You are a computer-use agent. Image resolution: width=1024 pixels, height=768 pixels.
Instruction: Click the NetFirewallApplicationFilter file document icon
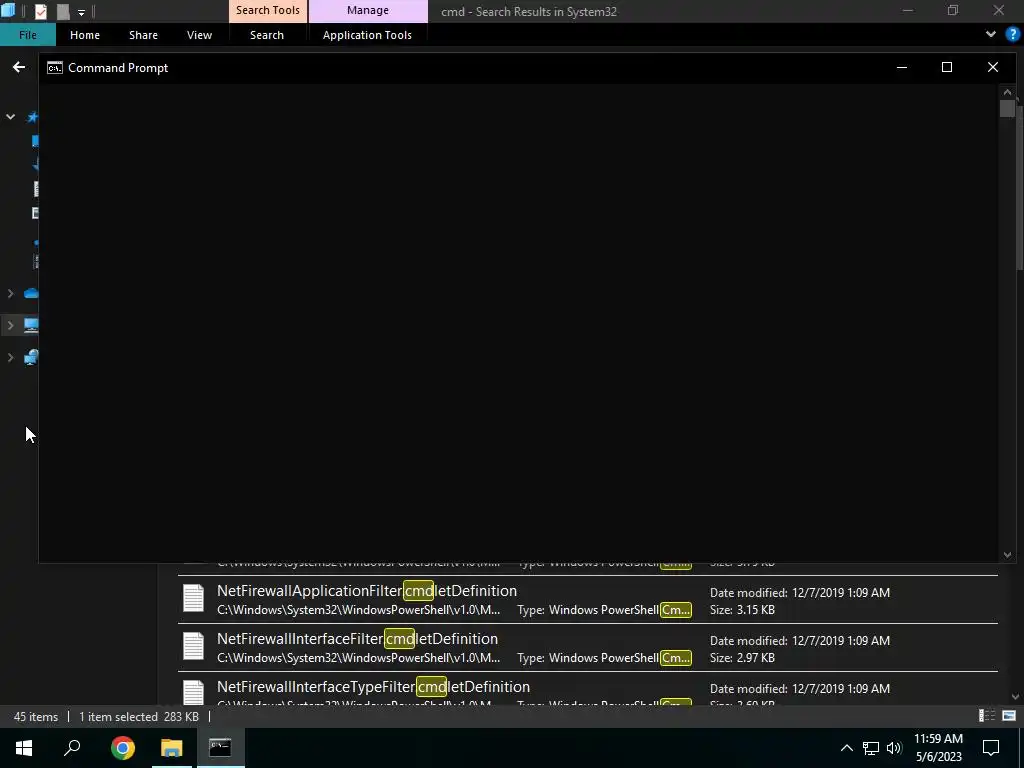pos(193,598)
